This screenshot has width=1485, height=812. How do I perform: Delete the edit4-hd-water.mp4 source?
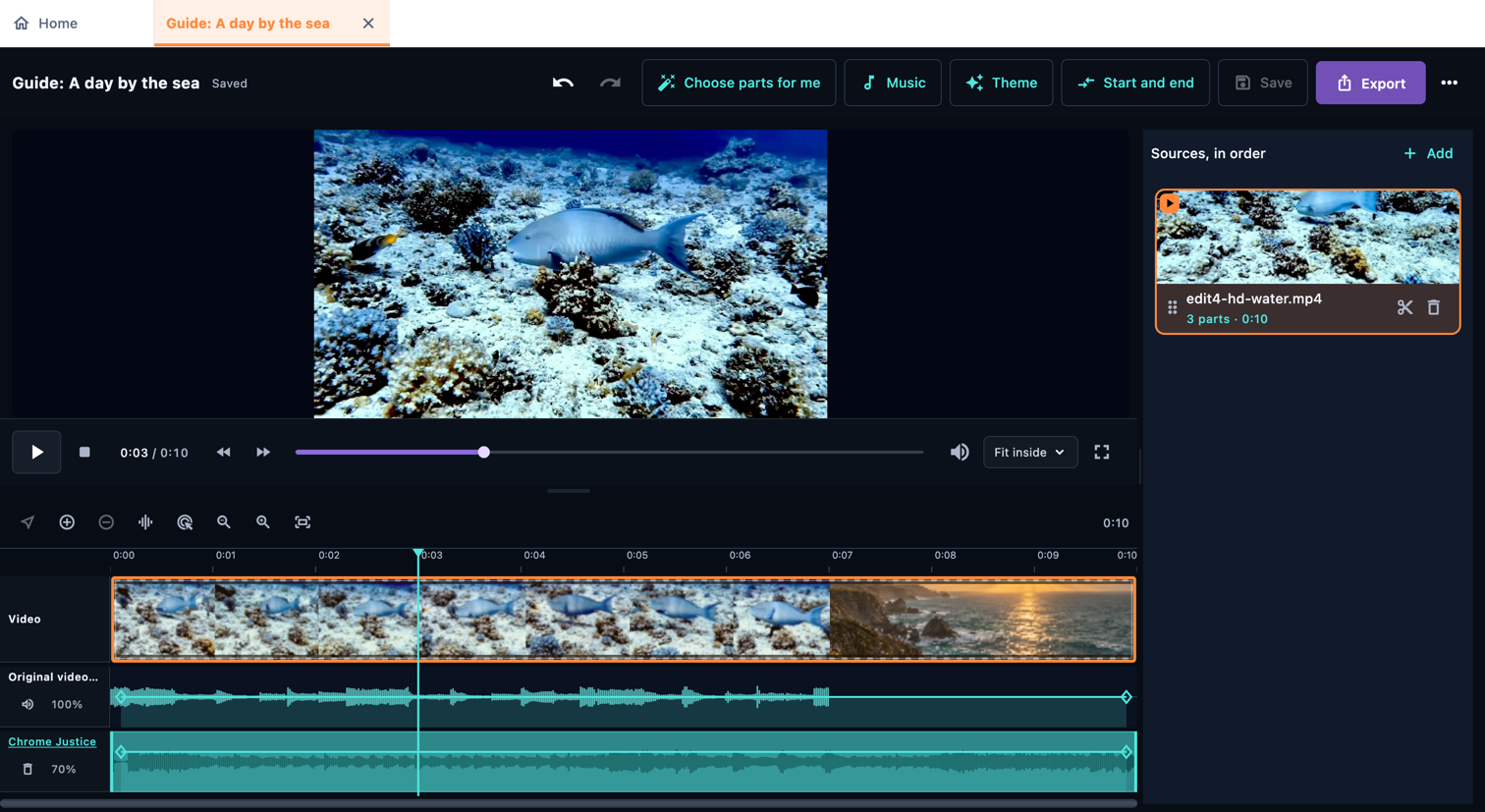(x=1434, y=308)
